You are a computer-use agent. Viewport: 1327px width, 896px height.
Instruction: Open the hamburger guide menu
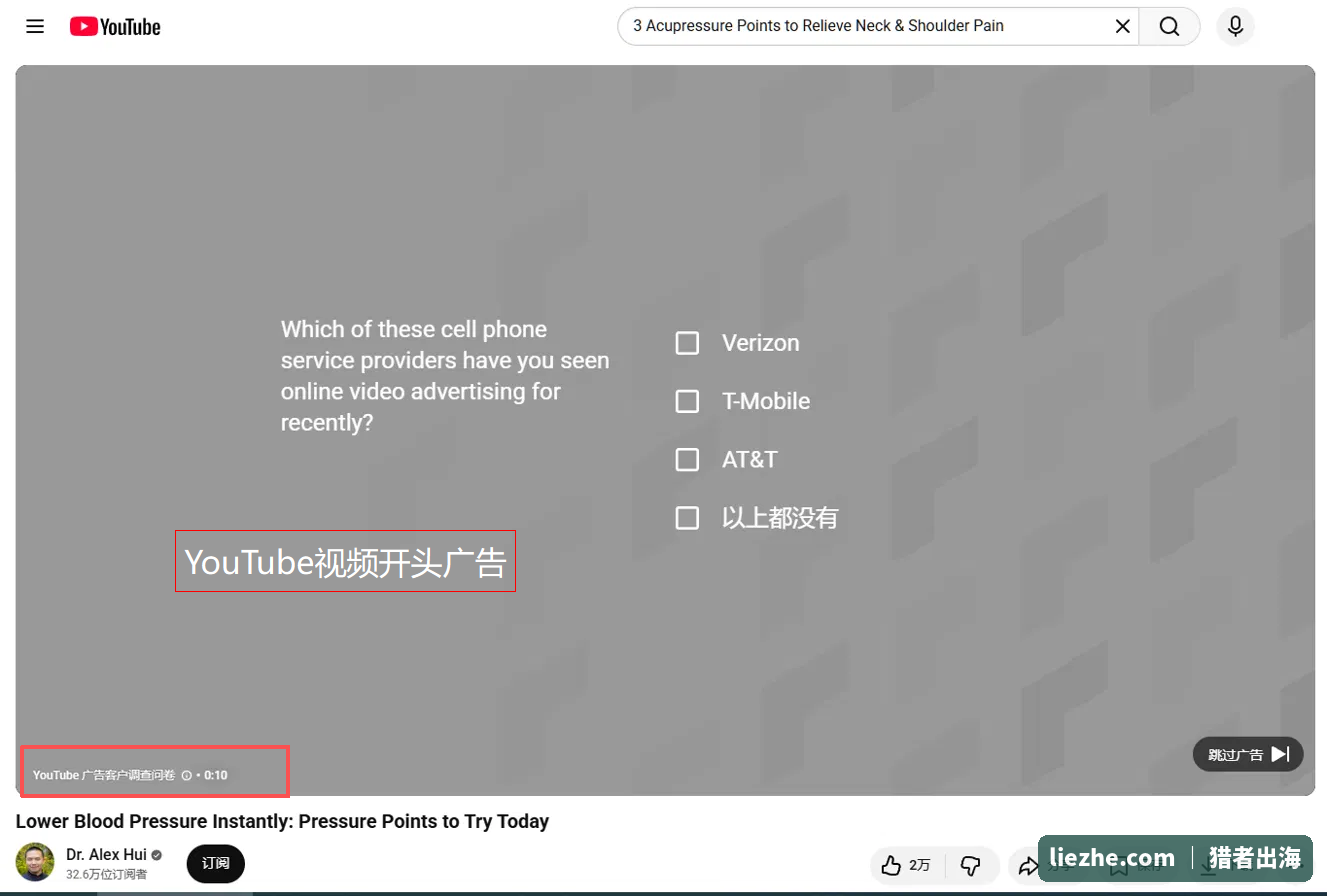tap(35, 27)
